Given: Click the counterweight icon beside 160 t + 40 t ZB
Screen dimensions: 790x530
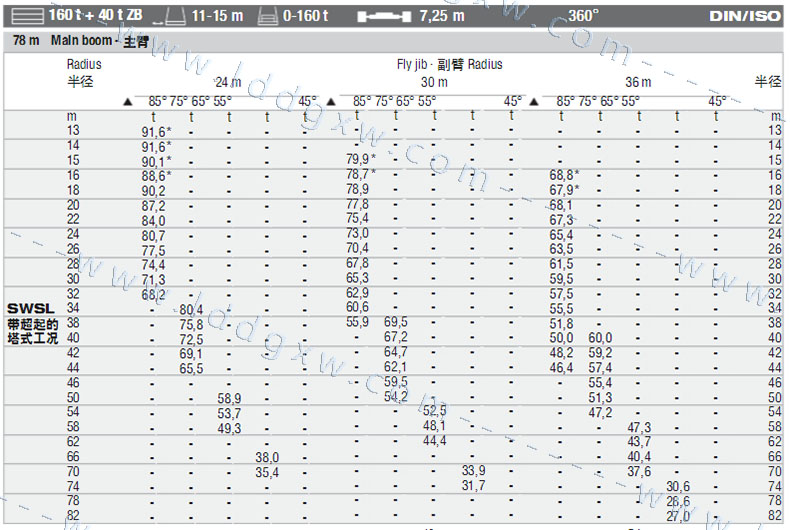Looking at the screenshot, I should pyautogui.click(x=25, y=16).
